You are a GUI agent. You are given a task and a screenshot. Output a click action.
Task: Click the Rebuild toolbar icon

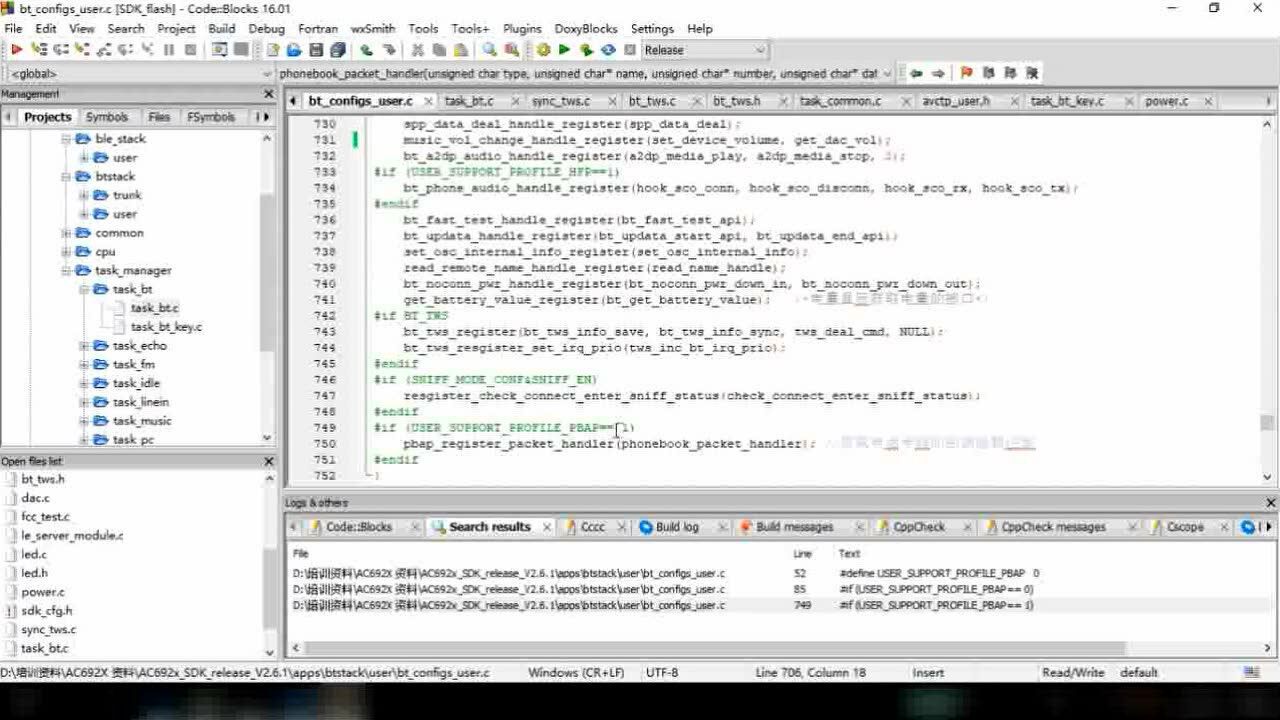(x=608, y=50)
